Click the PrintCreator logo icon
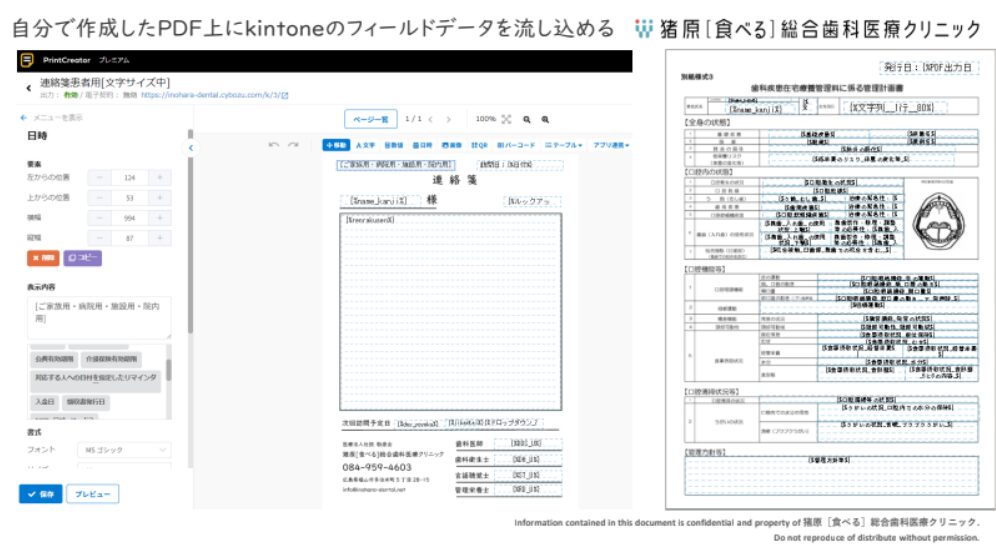This screenshot has height=560, width=996. tap(27, 60)
